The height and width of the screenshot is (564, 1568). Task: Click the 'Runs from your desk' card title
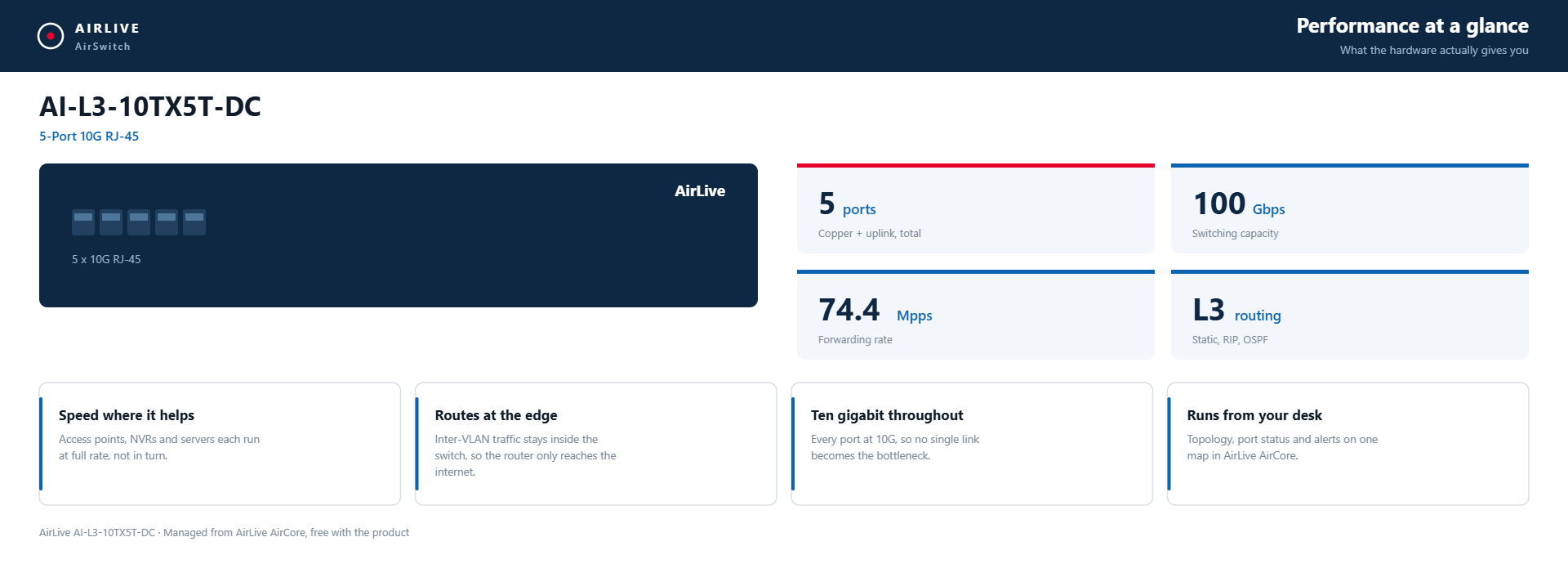click(1254, 415)
